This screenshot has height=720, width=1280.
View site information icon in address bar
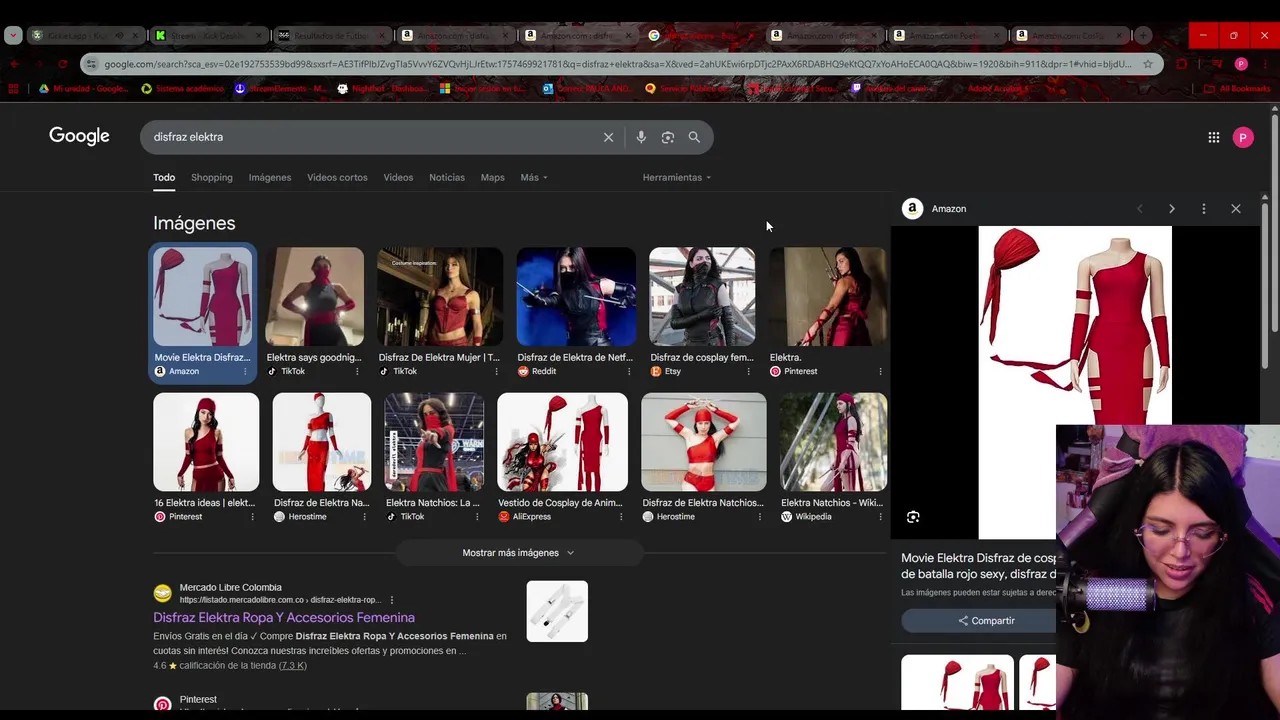(91, 64)
